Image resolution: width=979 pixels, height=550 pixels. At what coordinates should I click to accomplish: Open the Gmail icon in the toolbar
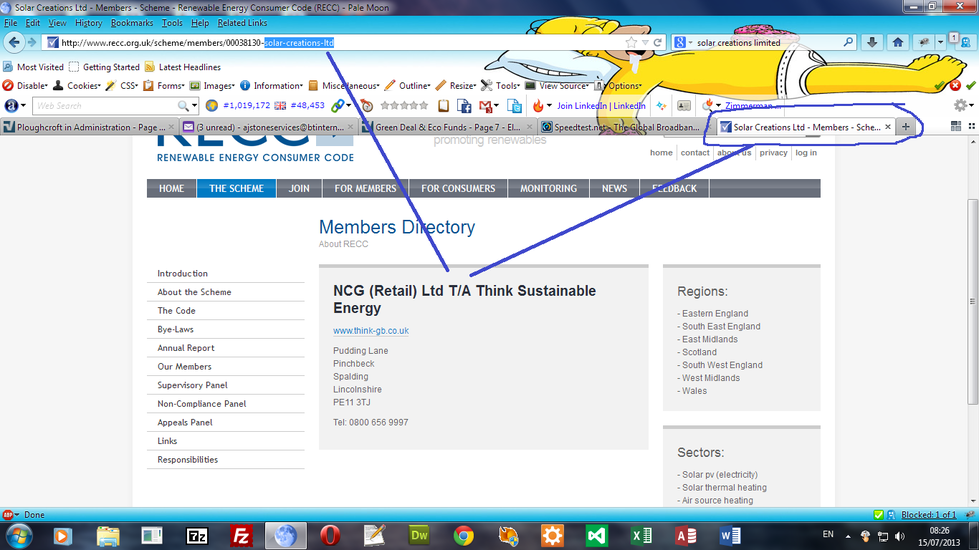(x=485, y=106)
